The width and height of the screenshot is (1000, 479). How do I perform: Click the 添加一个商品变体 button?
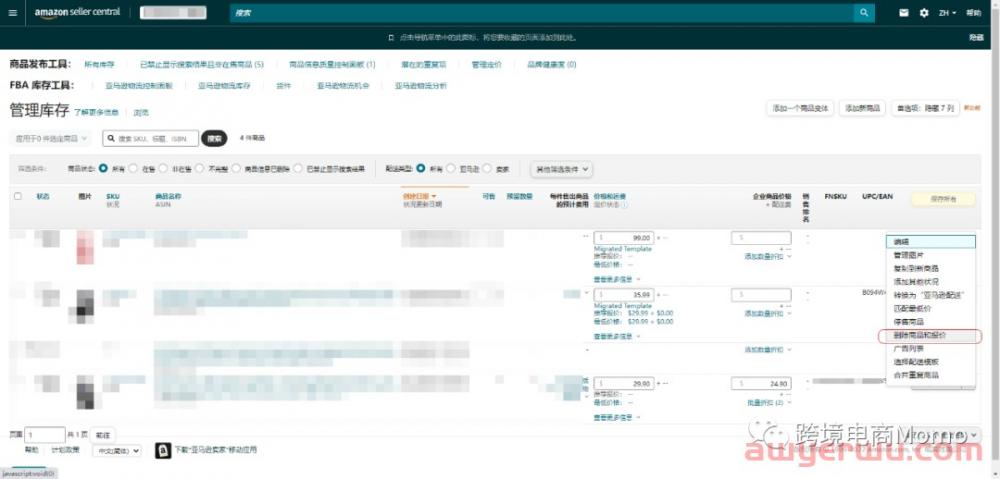(x=800, y=108)
